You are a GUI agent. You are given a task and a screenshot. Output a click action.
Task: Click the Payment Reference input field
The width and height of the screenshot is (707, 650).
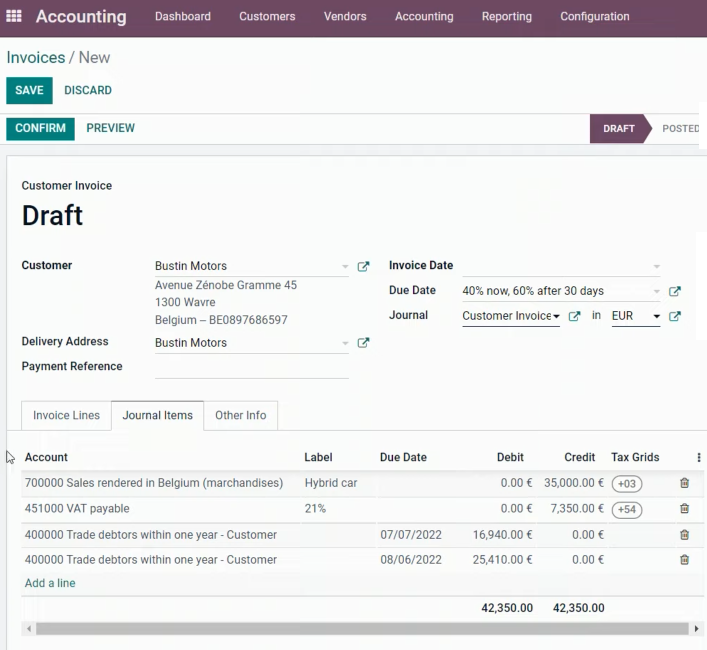252,367
